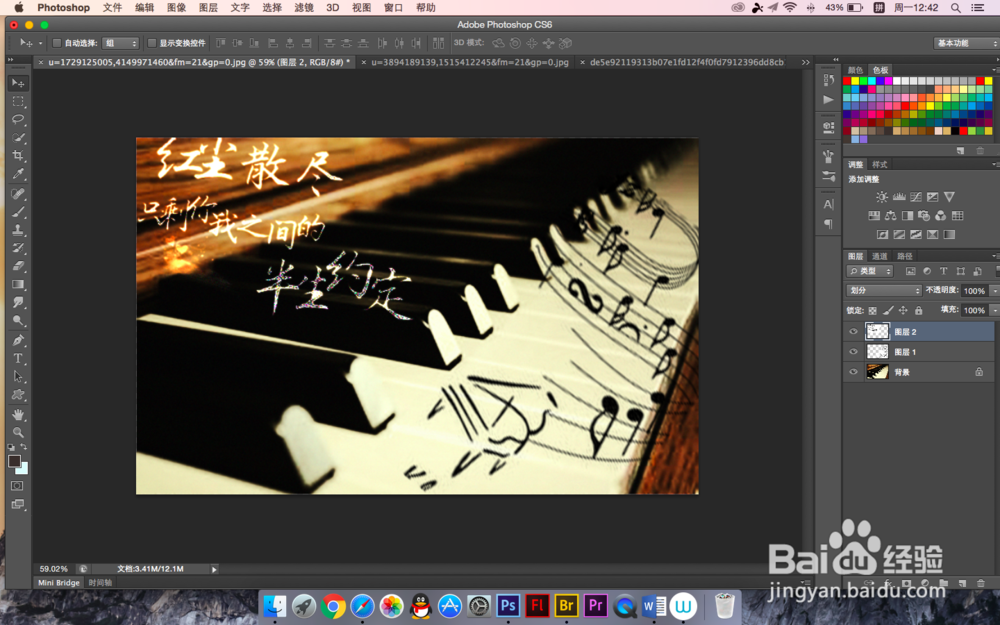The width and height of the screenshot is (1000, 625).
Task: Select the Spot Healing Brush tool
Action: [18, 194]
